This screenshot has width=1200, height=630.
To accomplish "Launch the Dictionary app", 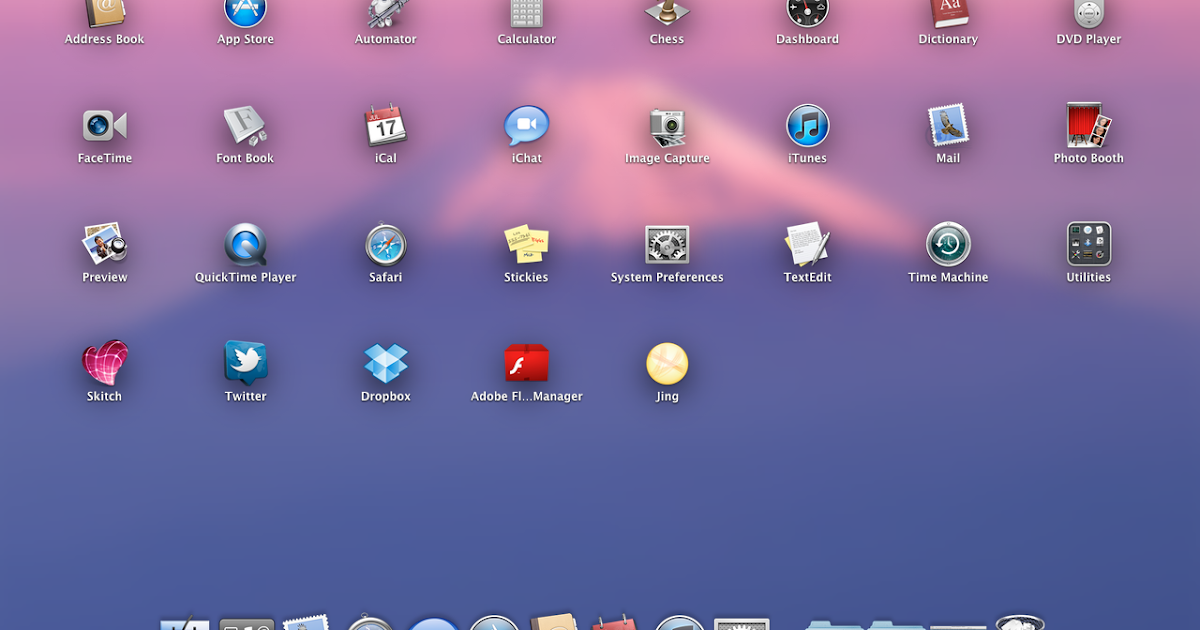I will pos(948,14).
